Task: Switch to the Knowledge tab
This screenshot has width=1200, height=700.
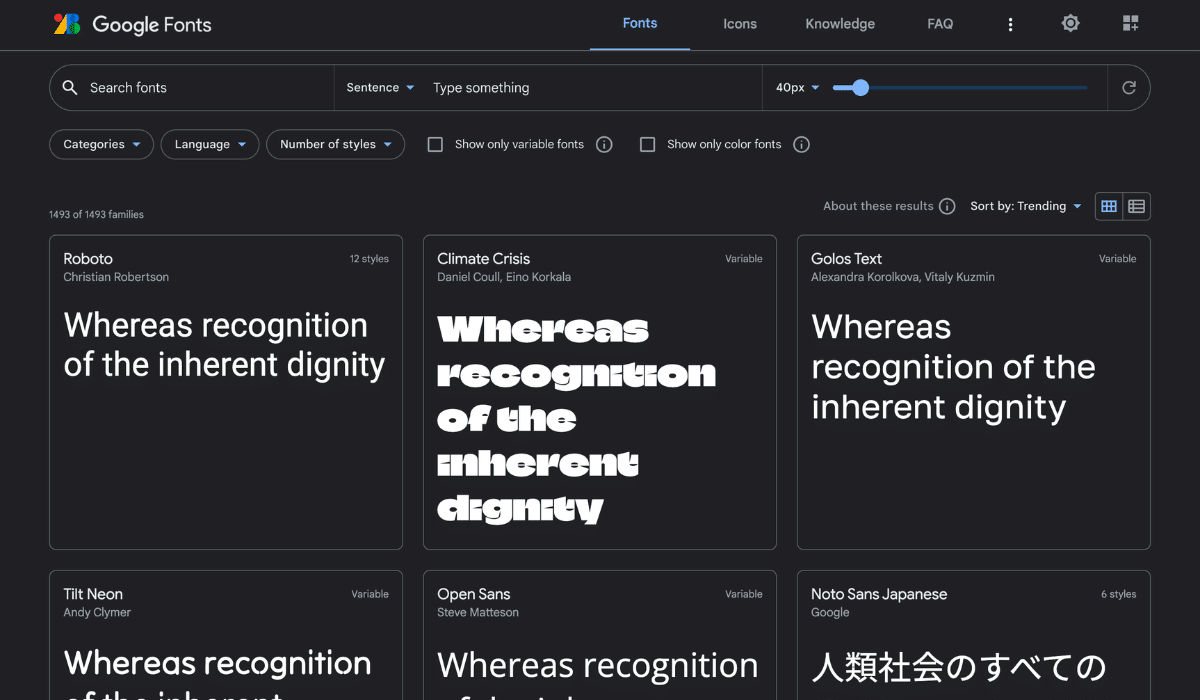Action: click(x=840, y=24)
